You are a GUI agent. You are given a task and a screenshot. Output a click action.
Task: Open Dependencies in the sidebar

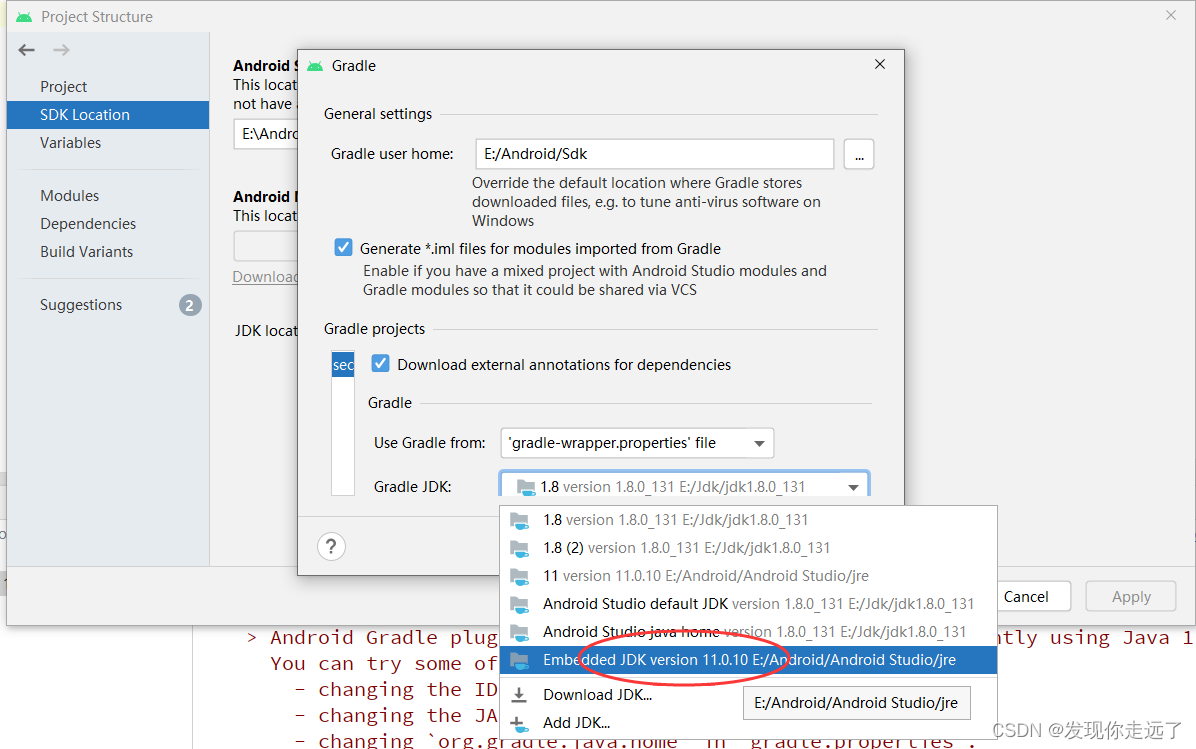pos(88,223)
